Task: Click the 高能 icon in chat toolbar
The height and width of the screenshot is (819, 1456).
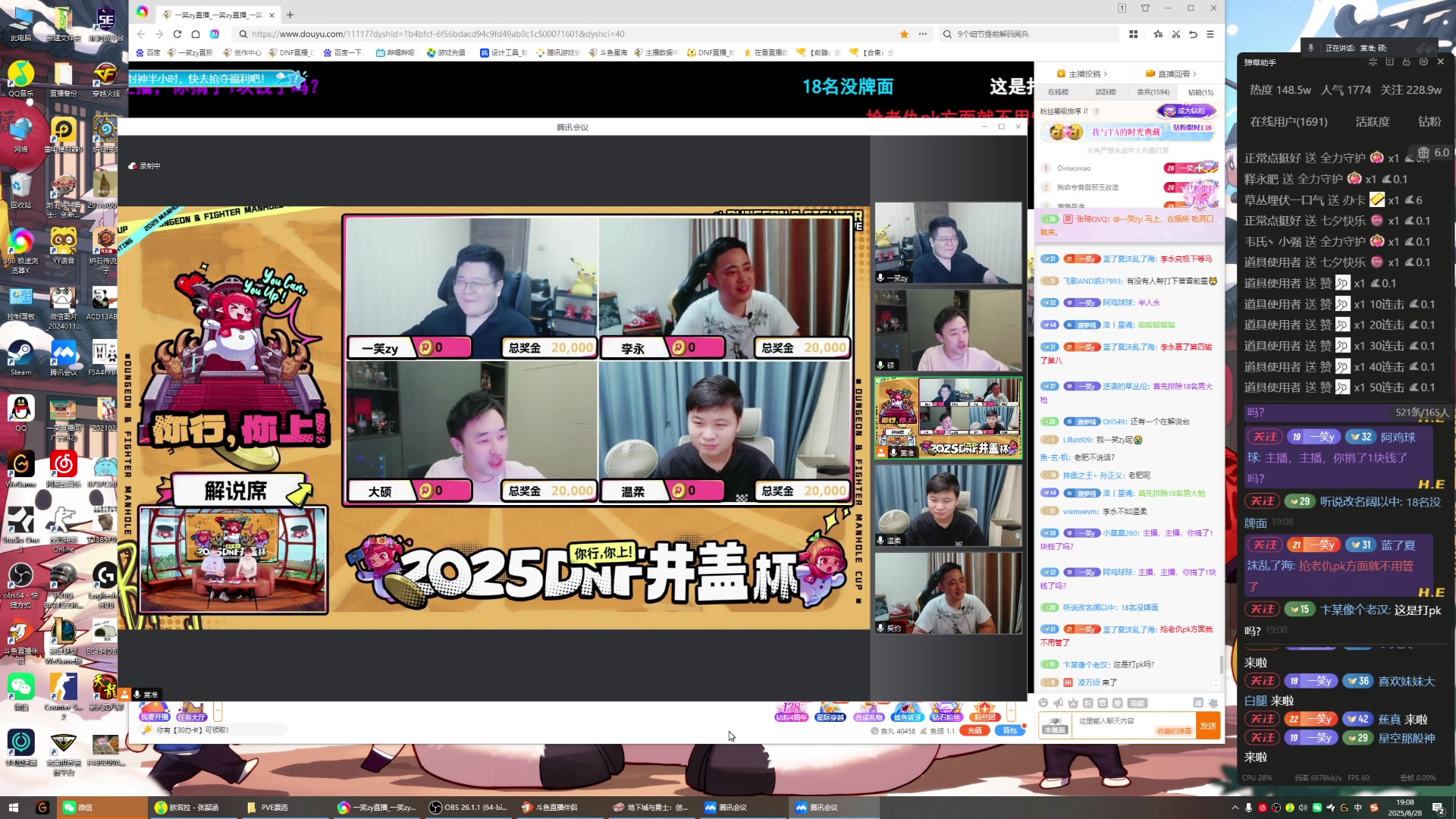Action: pyautogui.click(x=1137, y=703)
